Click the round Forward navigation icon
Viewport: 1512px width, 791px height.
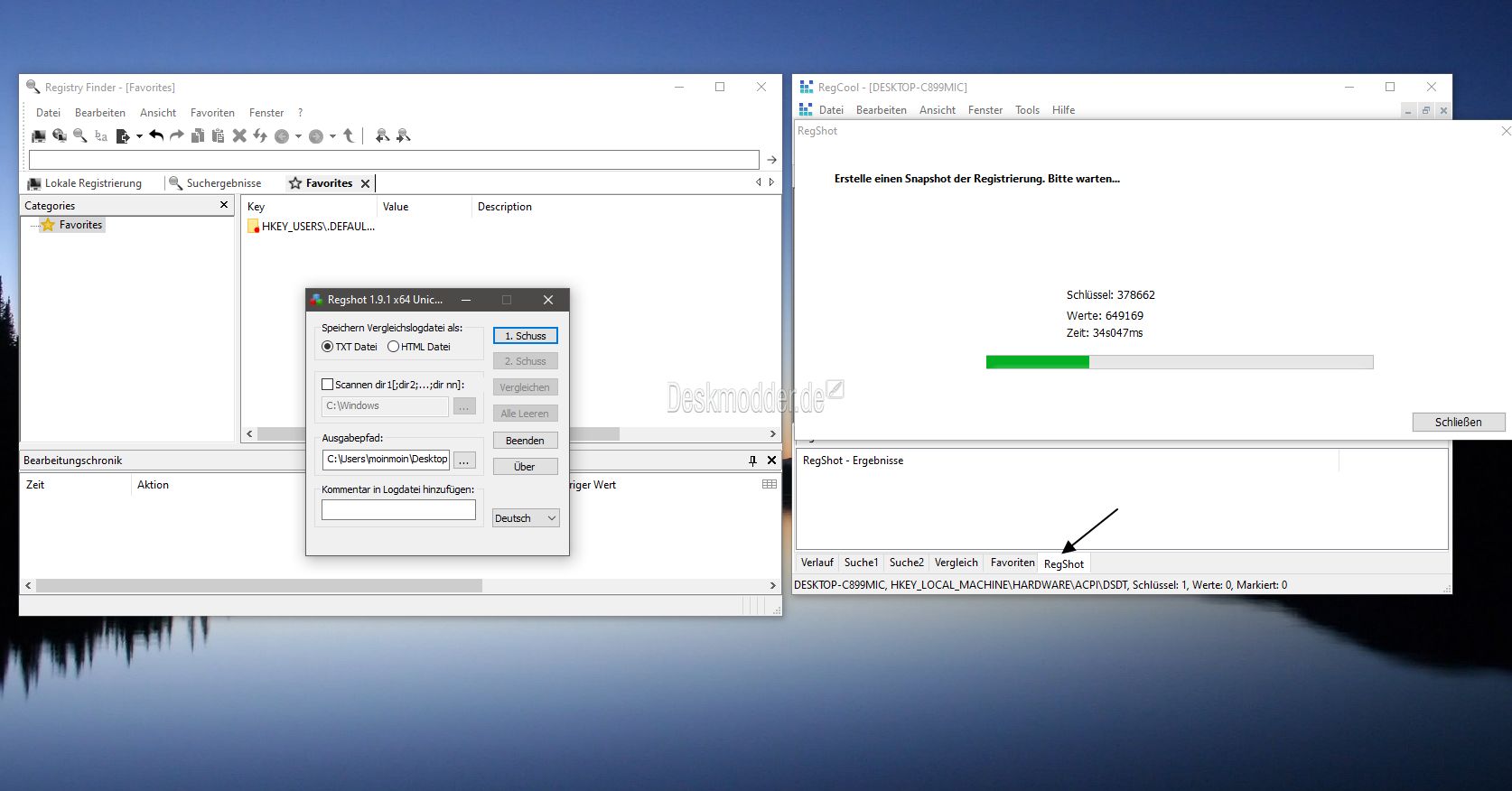click(316, 136)
